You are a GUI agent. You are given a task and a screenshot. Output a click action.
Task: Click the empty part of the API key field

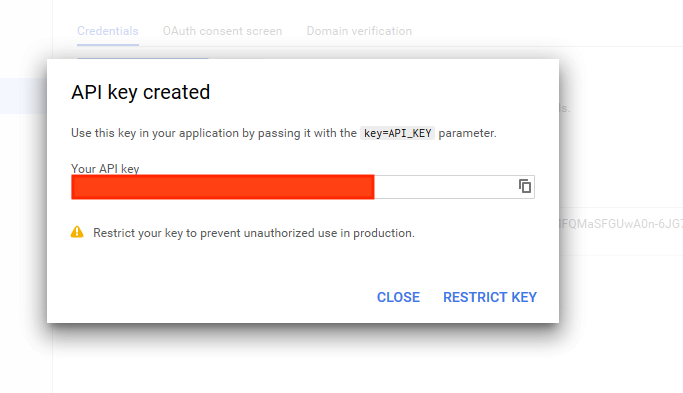(x=444, y=187)
